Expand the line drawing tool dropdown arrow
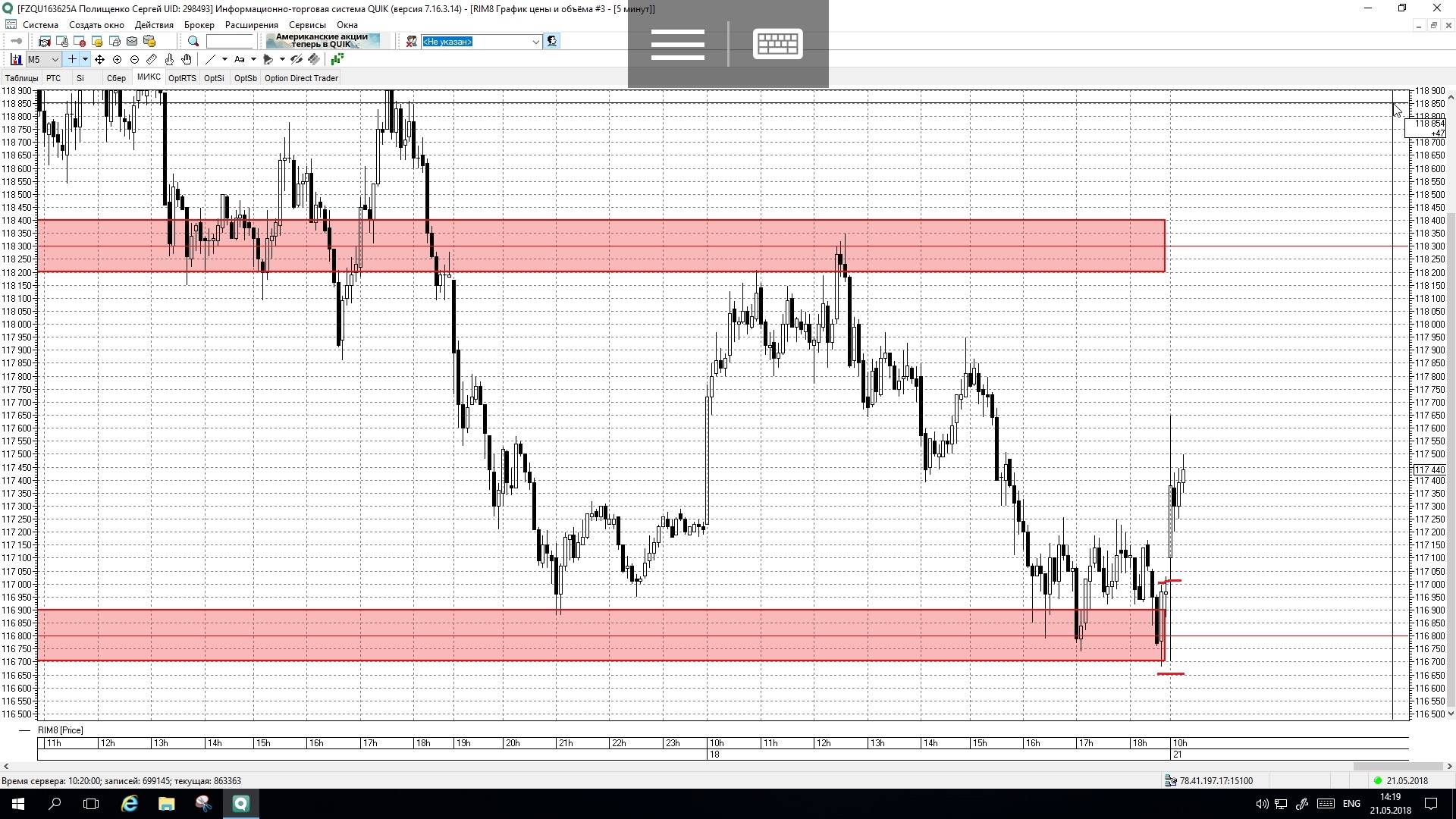Screen dimensions: 1456x819 click(224, 59)
